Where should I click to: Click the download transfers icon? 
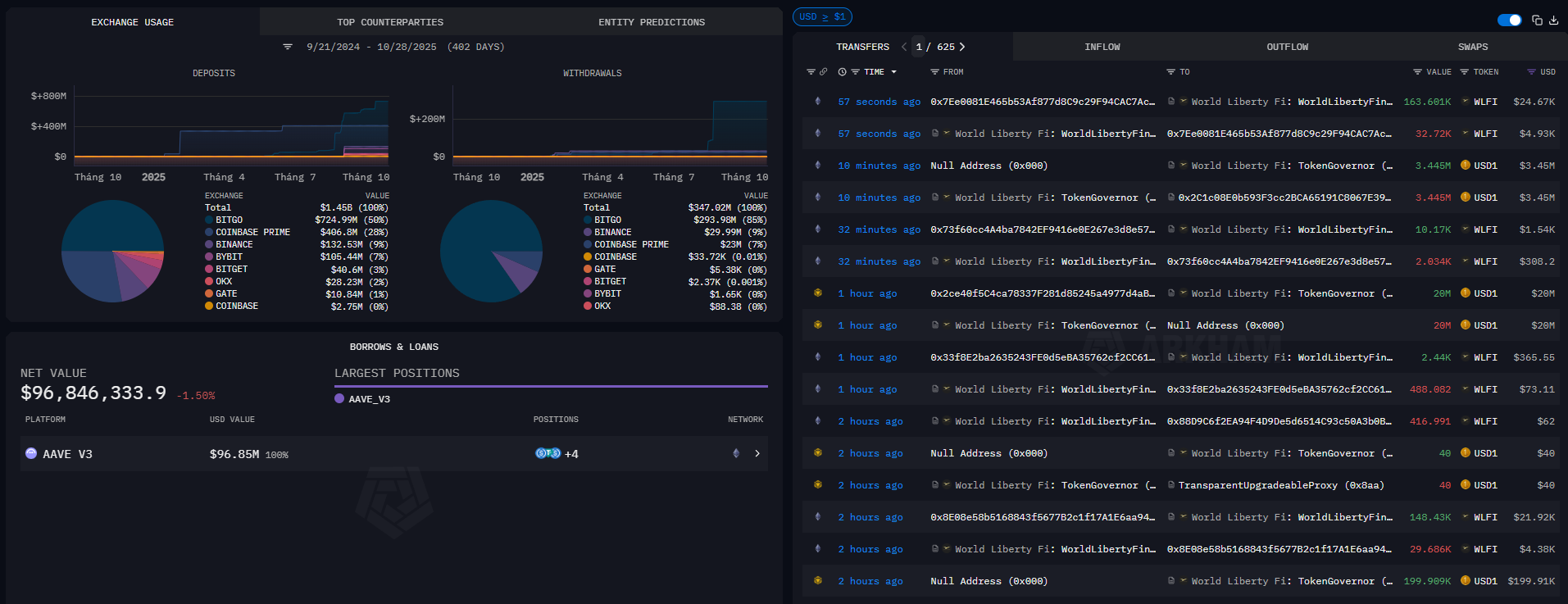click(x=1553, y=20)
